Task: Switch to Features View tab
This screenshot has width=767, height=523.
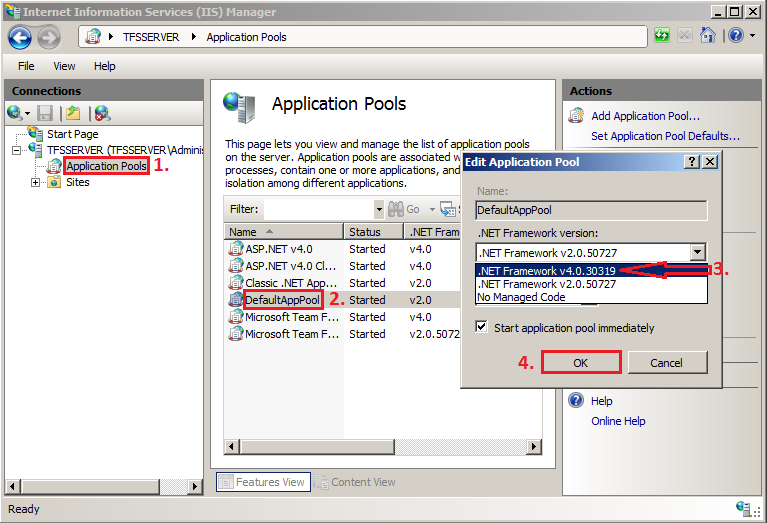Action: pyautogui.click(x=263, y=482)
